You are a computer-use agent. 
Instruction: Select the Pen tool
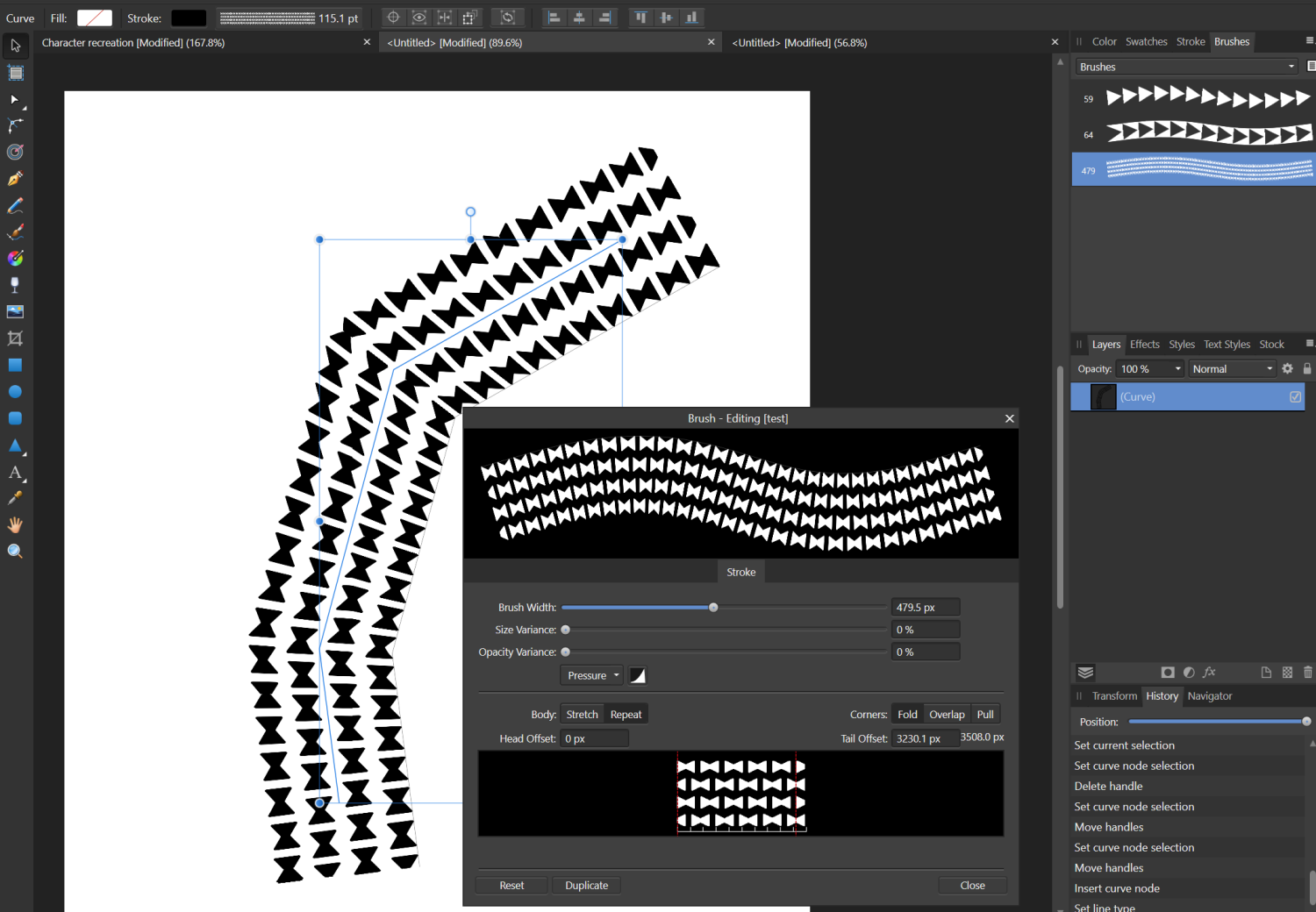pyautogui.click(x=15, y=178)
